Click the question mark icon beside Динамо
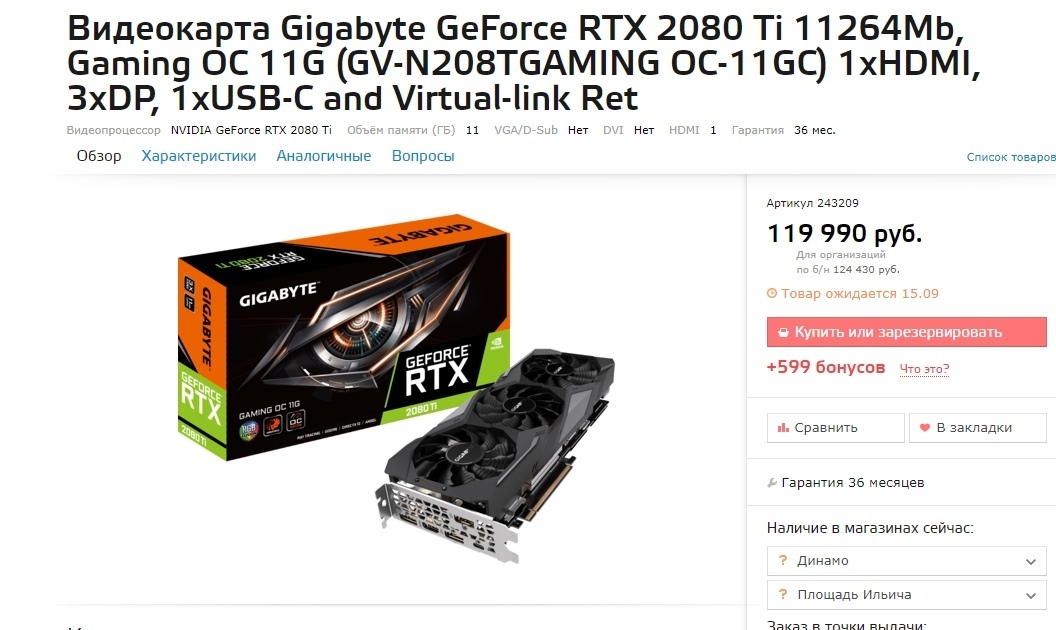 pyautogui.click(x=783, y=560)
